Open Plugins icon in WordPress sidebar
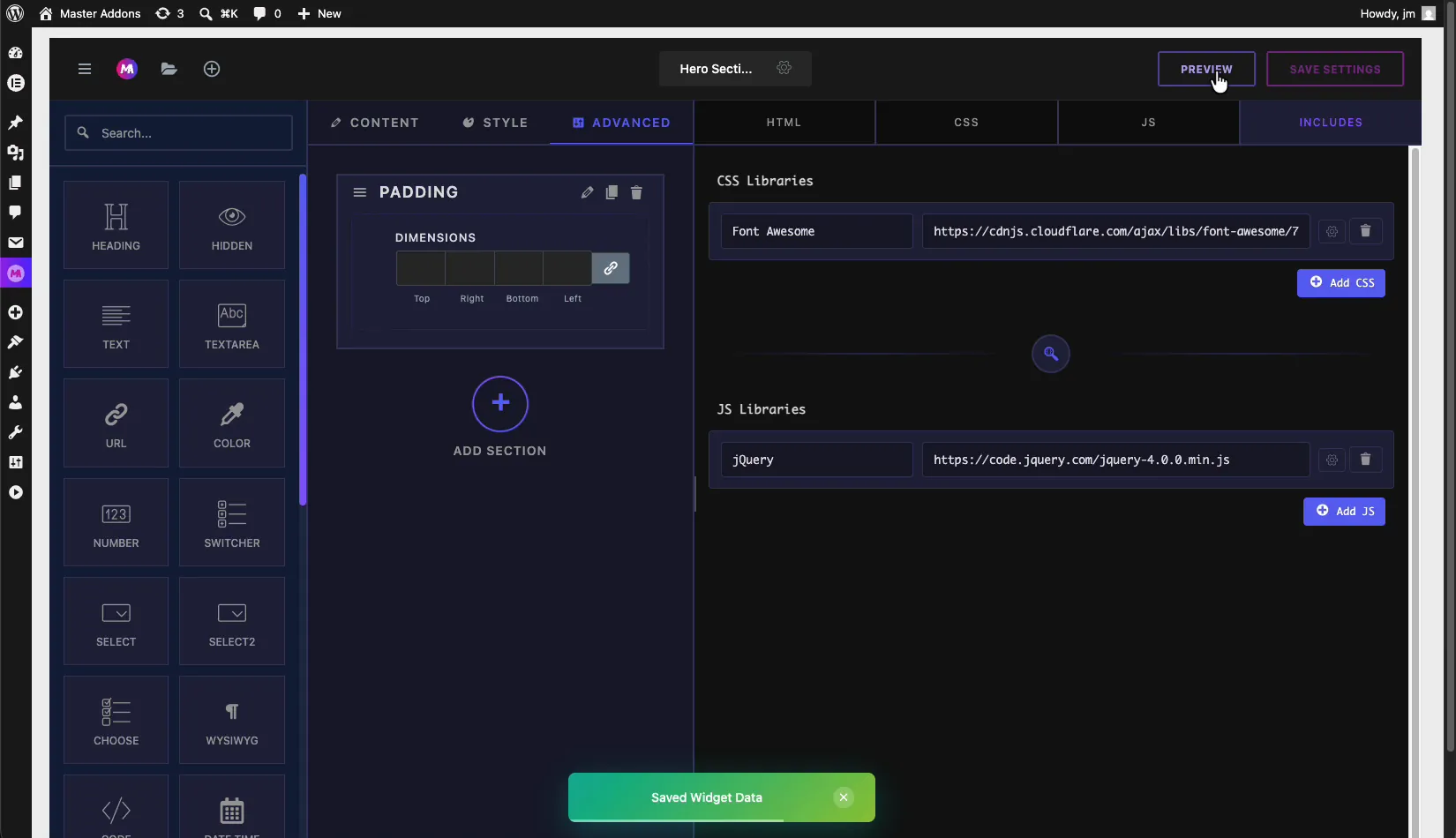Image resolution: width=1456 pixels, height=838 pixels. [x=15, y=372]
